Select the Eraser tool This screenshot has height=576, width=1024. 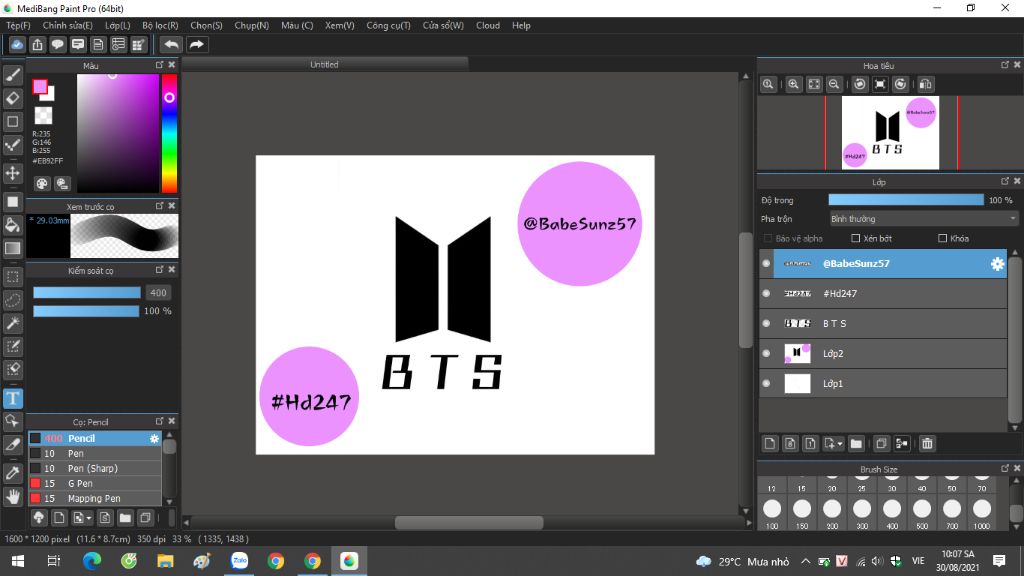(12, 98)
